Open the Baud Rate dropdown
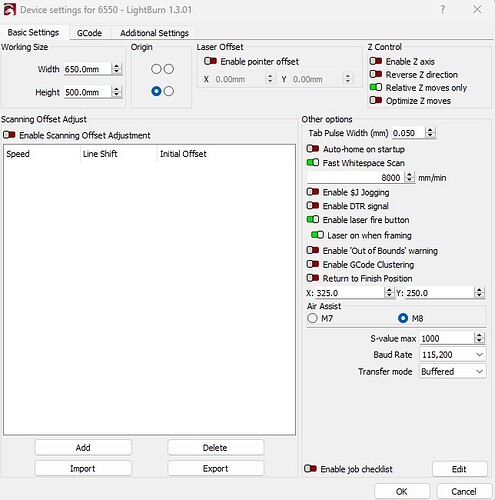Viewport: 495px width, 500px height. (453, 355)
